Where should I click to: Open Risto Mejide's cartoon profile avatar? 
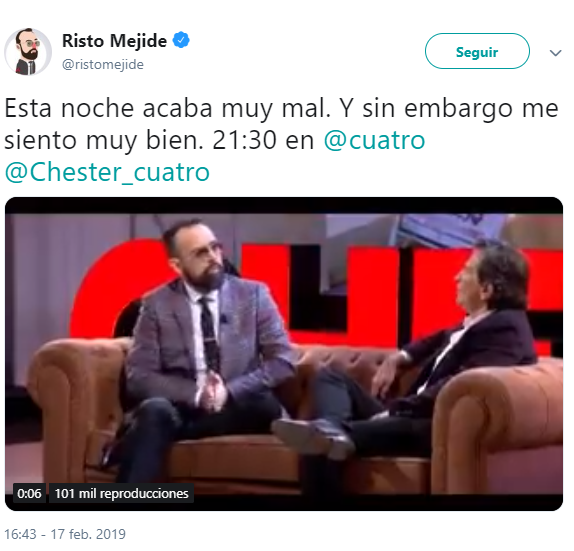coord(28,51)
